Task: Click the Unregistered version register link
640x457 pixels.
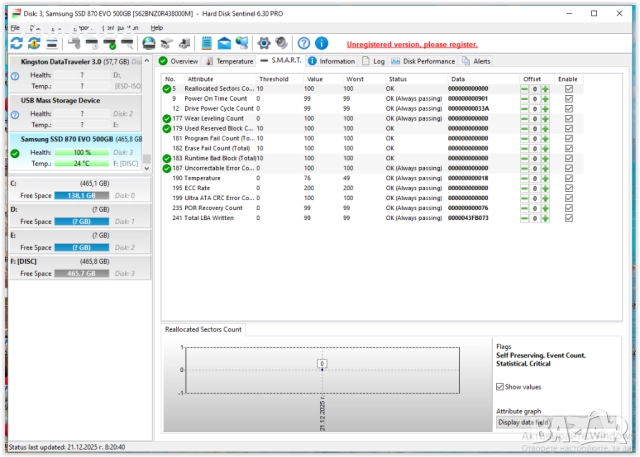Action: [x=412, y=45]
